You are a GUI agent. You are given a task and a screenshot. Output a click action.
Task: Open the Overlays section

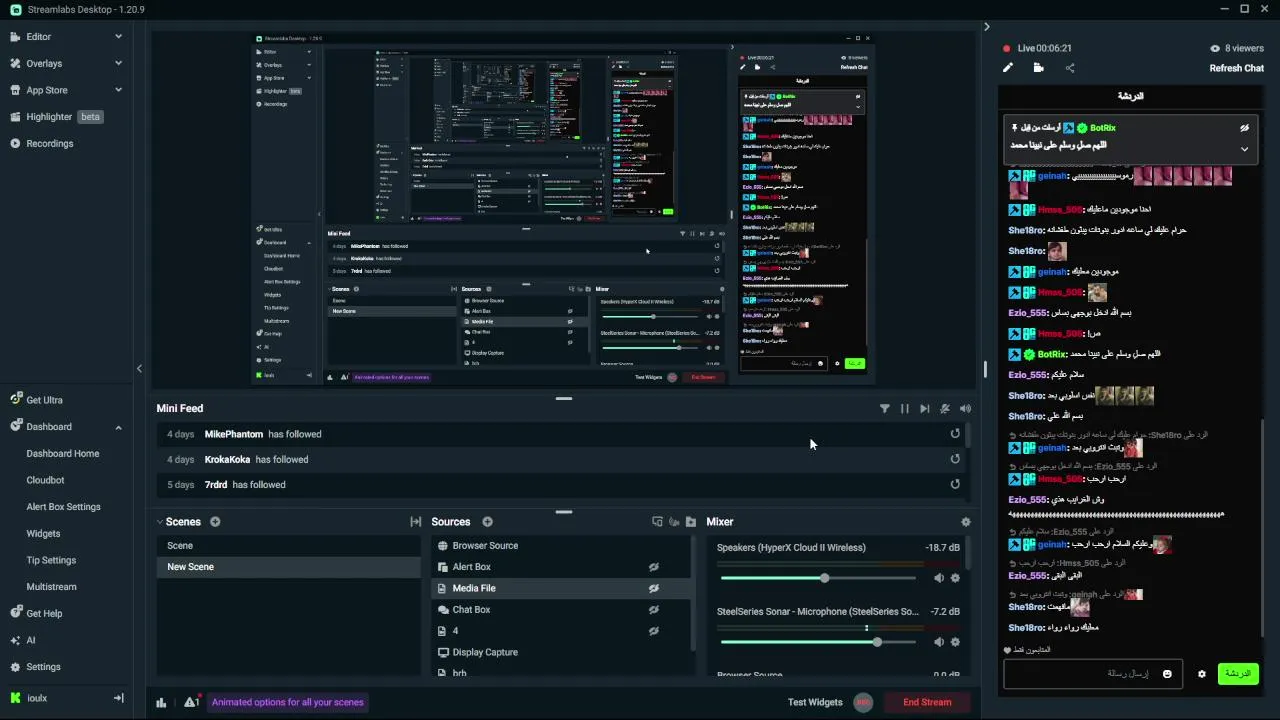44,63
